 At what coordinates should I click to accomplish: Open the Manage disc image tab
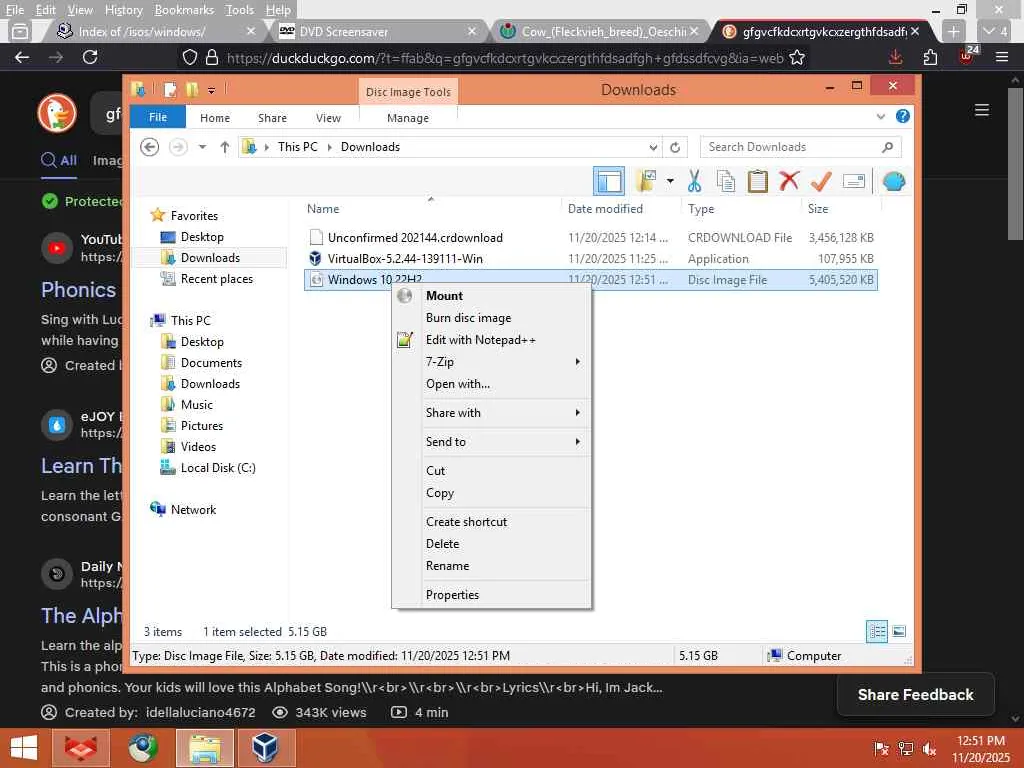(408, 118)
